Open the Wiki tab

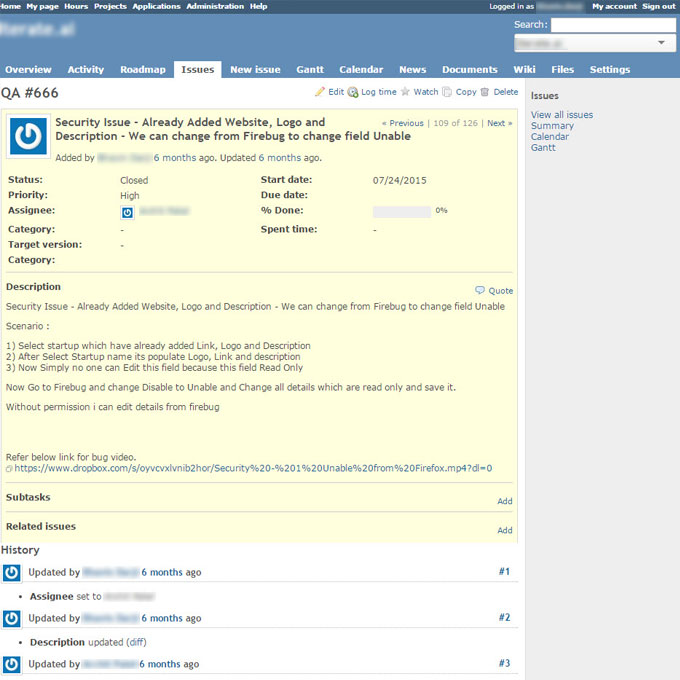(x=525, y=69)
